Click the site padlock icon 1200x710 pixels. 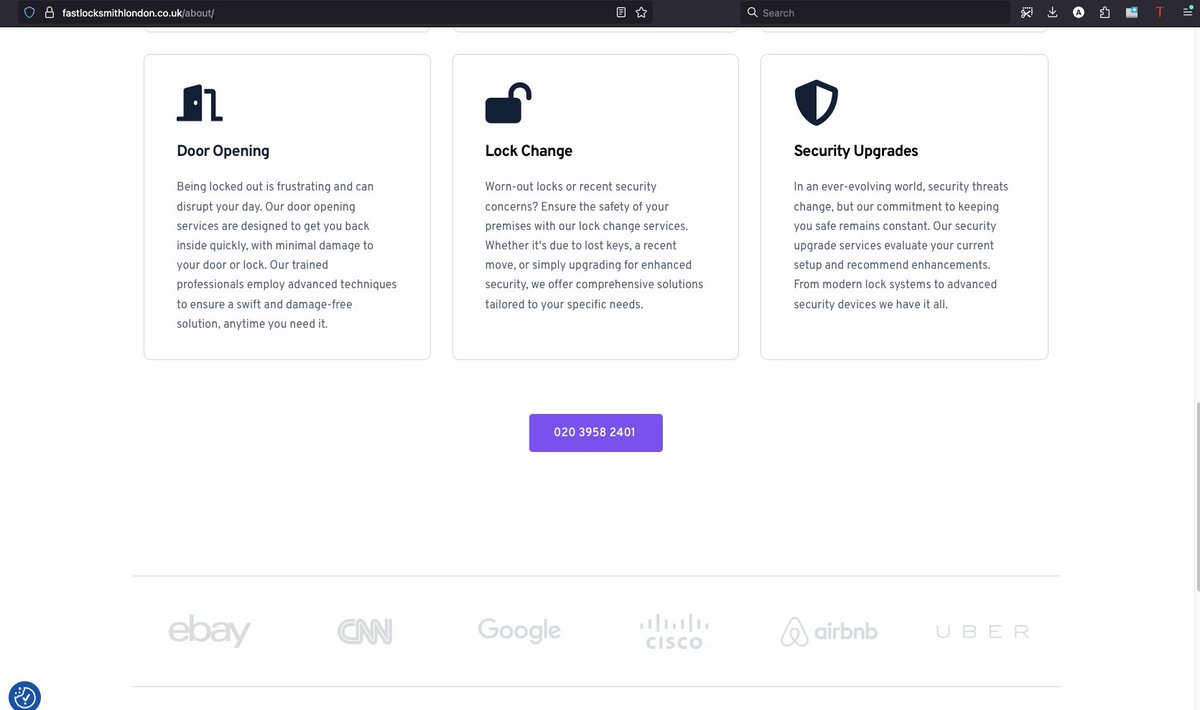tap(48, 12)
